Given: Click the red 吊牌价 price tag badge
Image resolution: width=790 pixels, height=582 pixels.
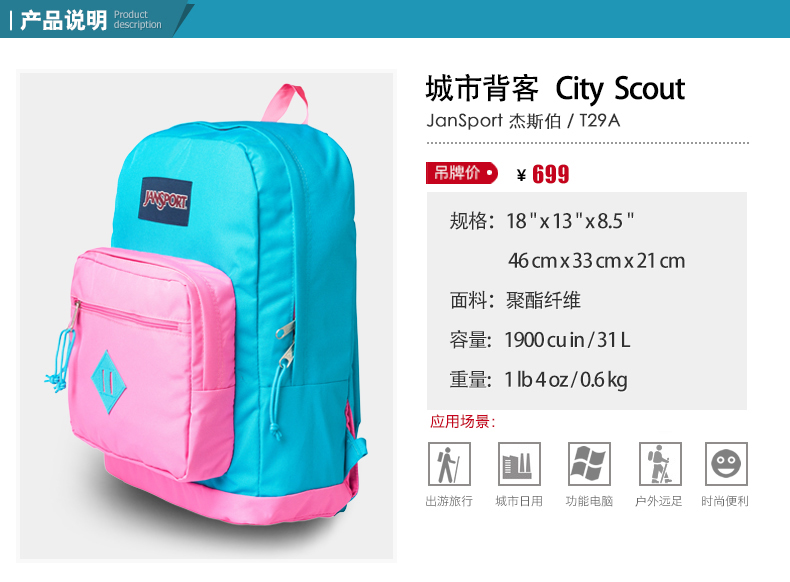Looking at the screenshot, I should coord(462,173).
